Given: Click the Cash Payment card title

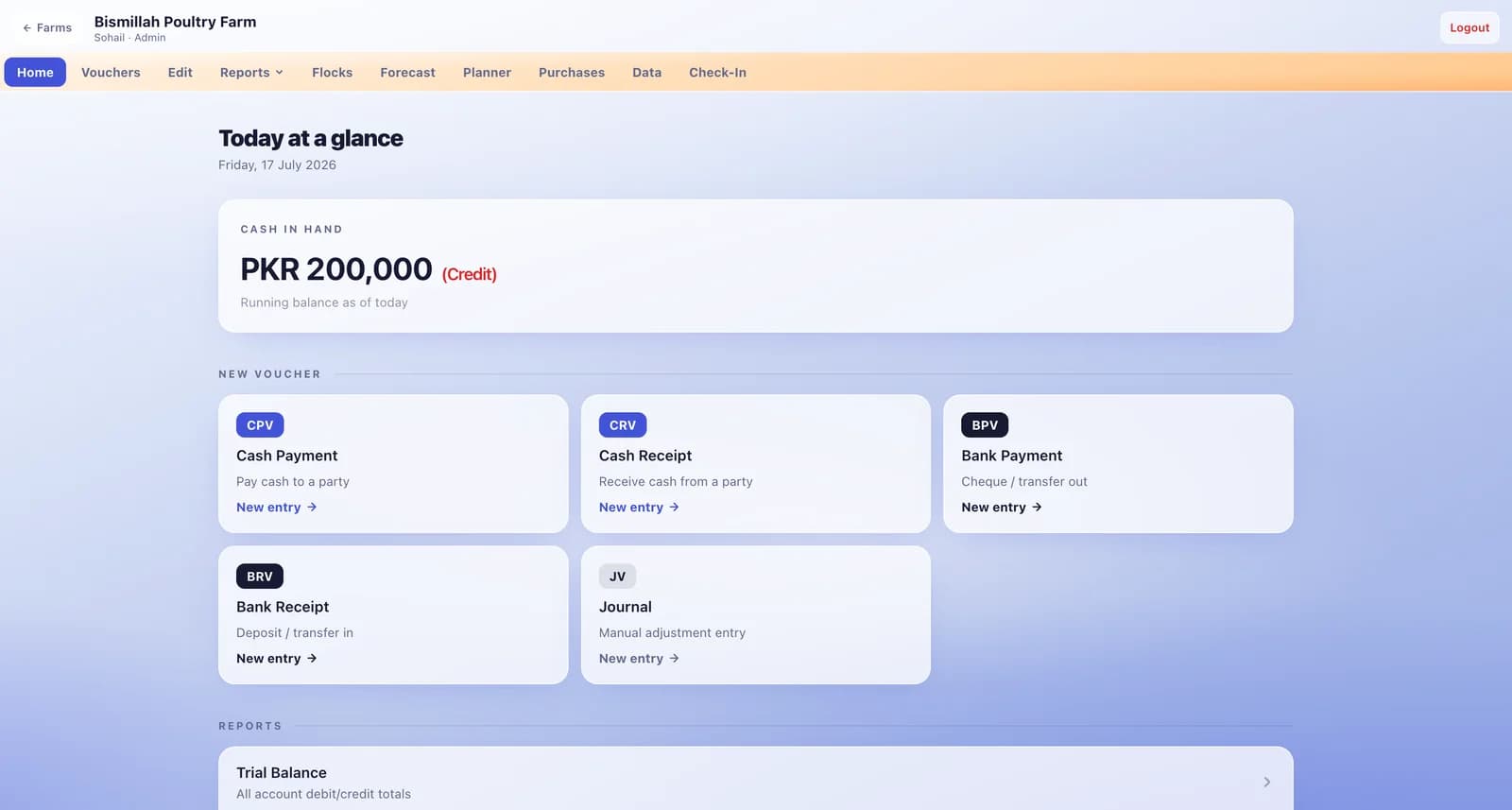Looking at the screenshot, I should click(286, 456).
